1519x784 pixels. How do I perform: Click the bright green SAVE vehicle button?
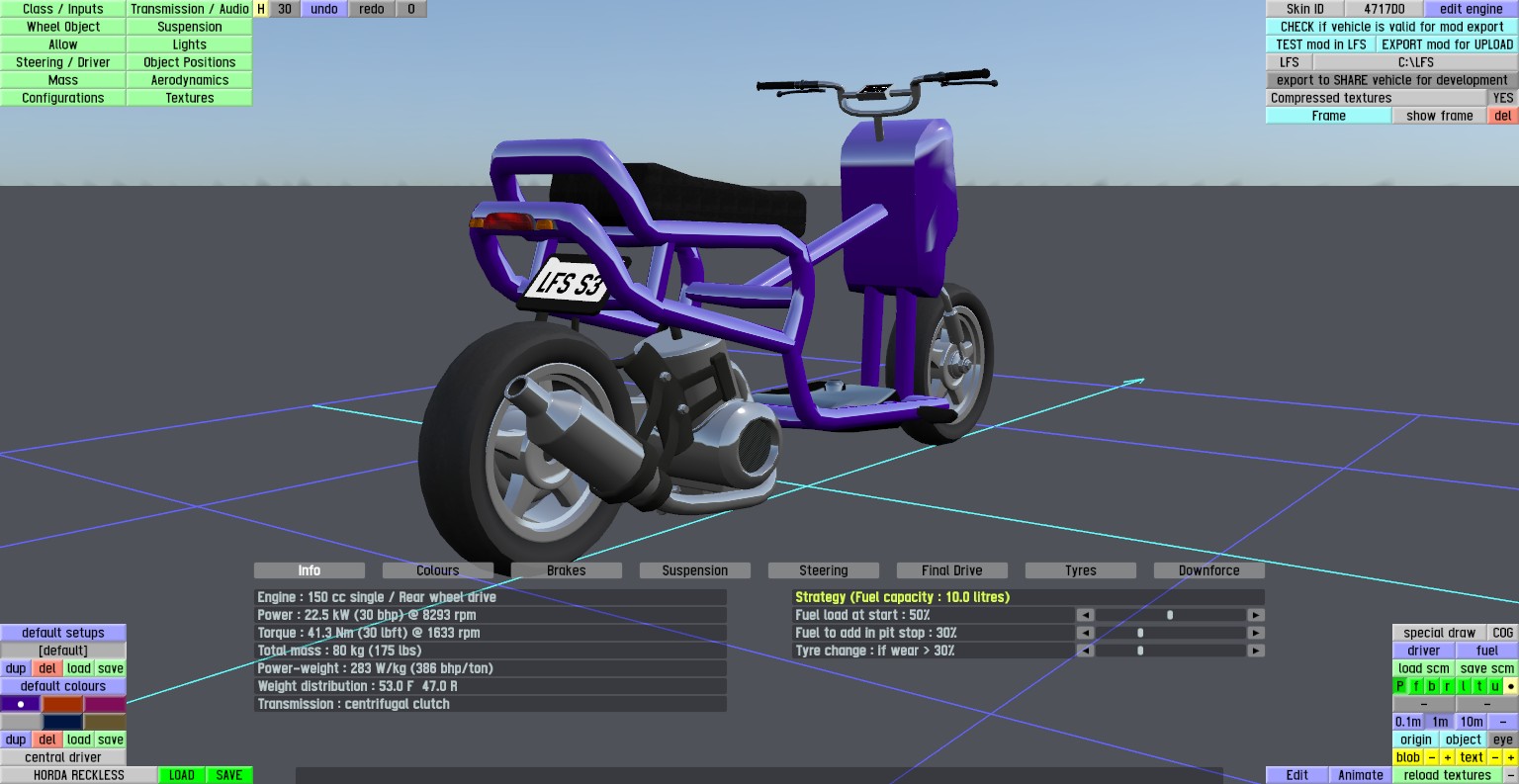pyautogui.click(x=229, y=775)
